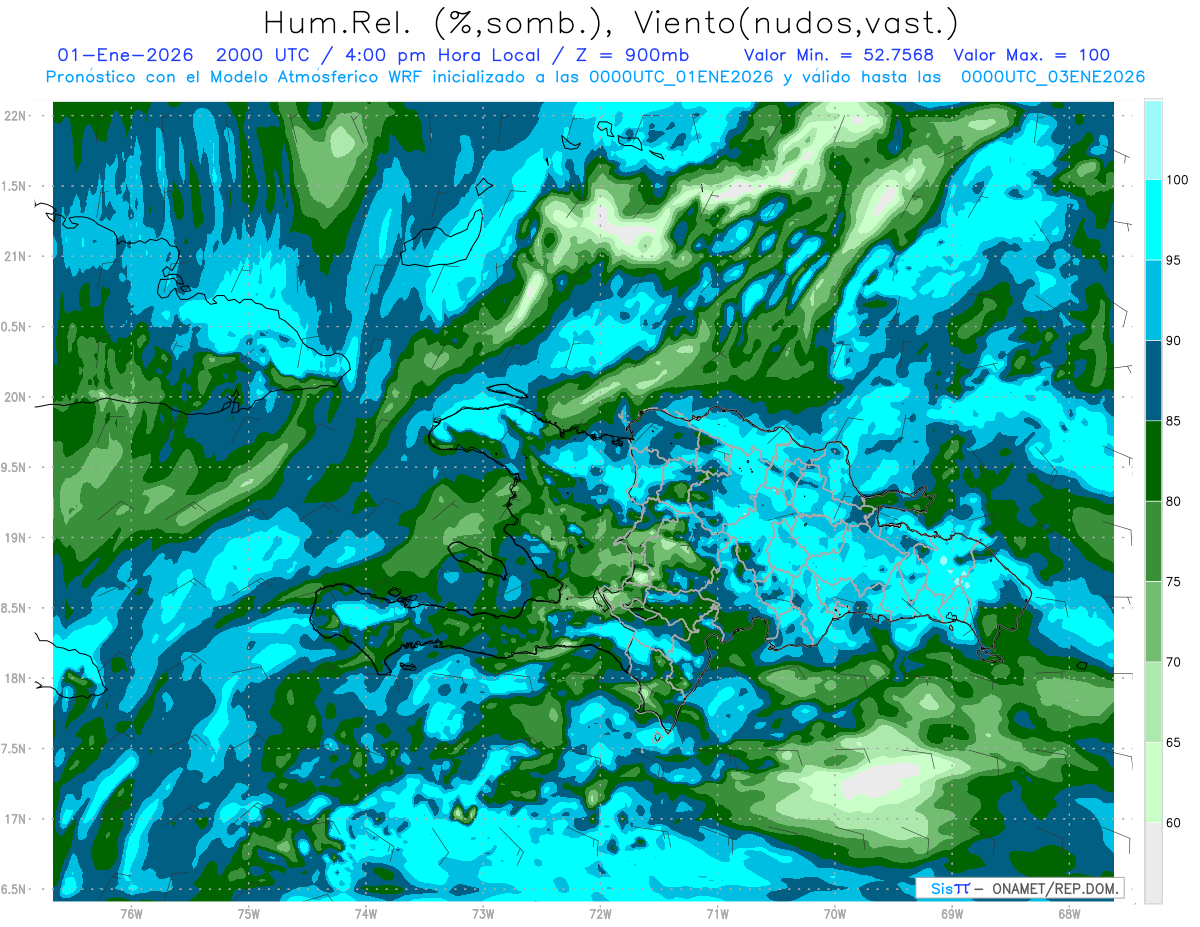Screen dimensions: 1200x927
Task: Click the 21N latitude label
Action: coord(16,256)
